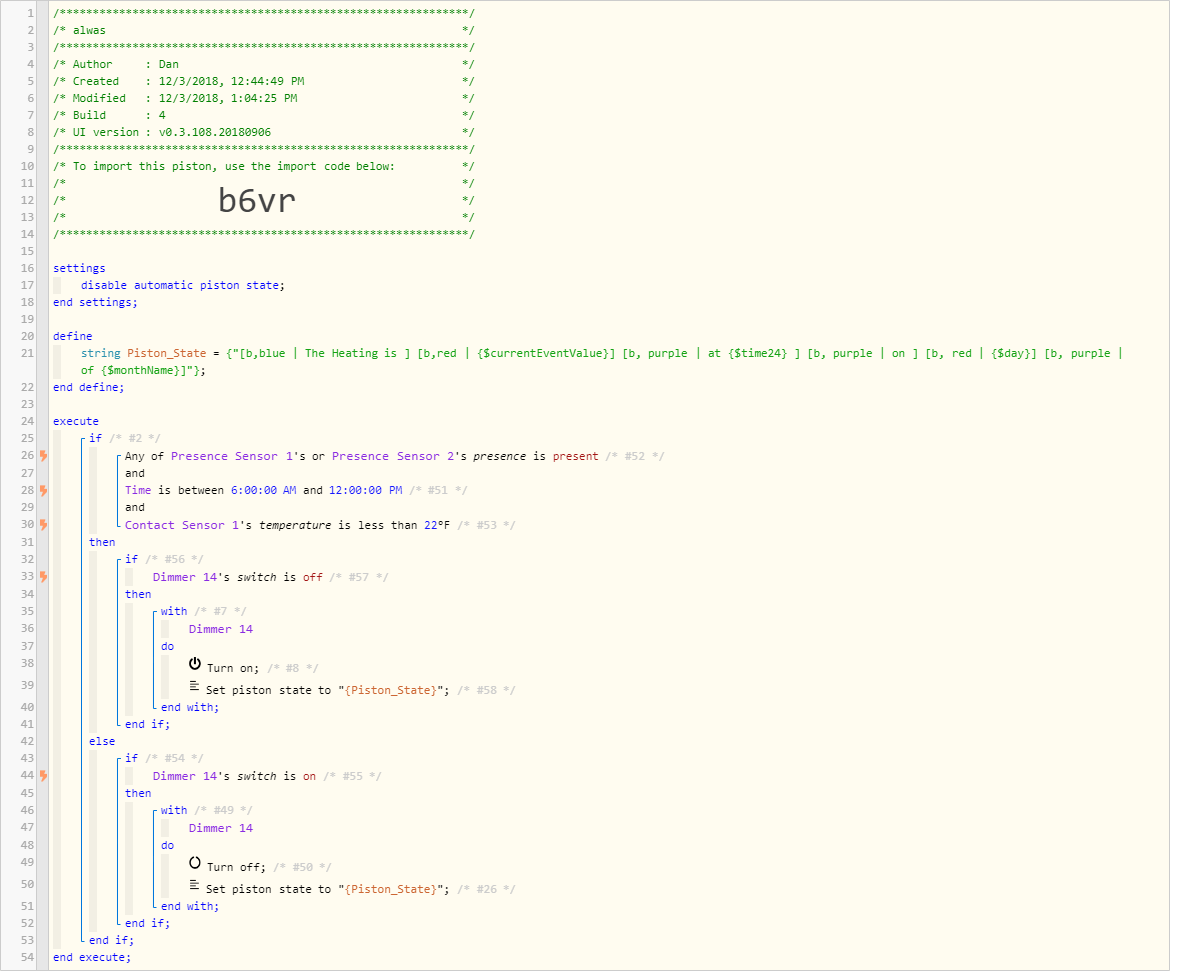Click the 'end settings;' line
Image resolution: width=1178 pixels, height=973 pixels.
coord(95,303)
